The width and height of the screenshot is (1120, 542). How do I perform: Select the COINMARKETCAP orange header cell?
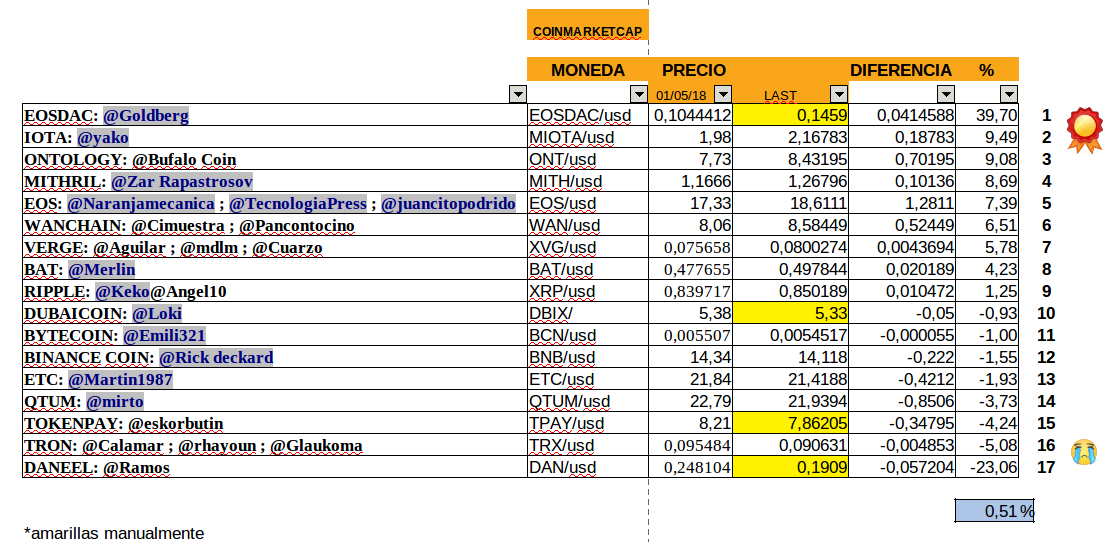588,31
